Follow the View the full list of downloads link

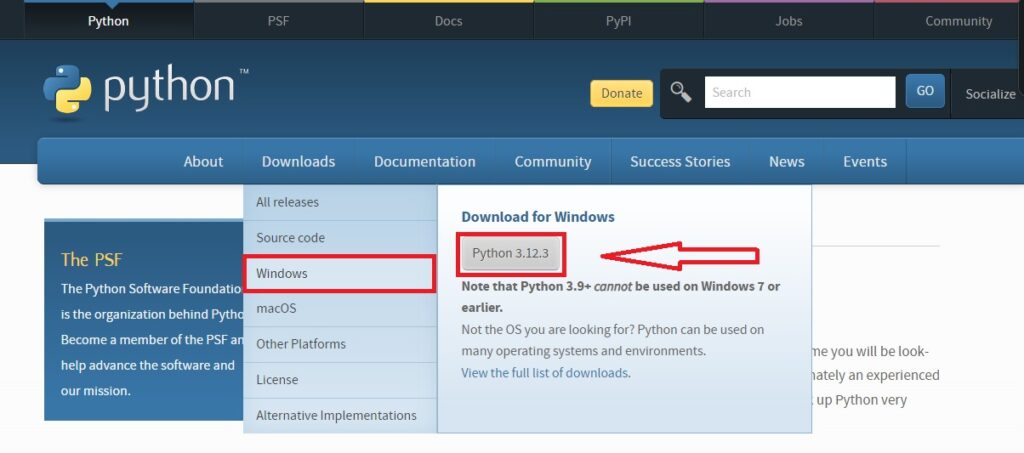click(x=544, y=373)
